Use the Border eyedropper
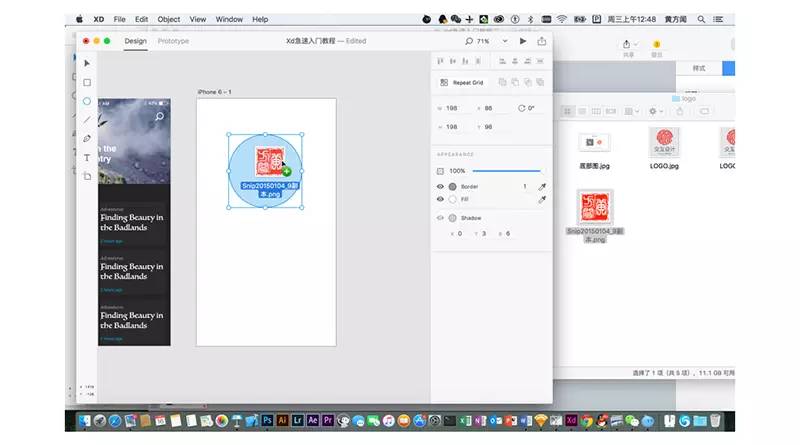800x445 pixels. pyautogui.click(x=542, y=187)
